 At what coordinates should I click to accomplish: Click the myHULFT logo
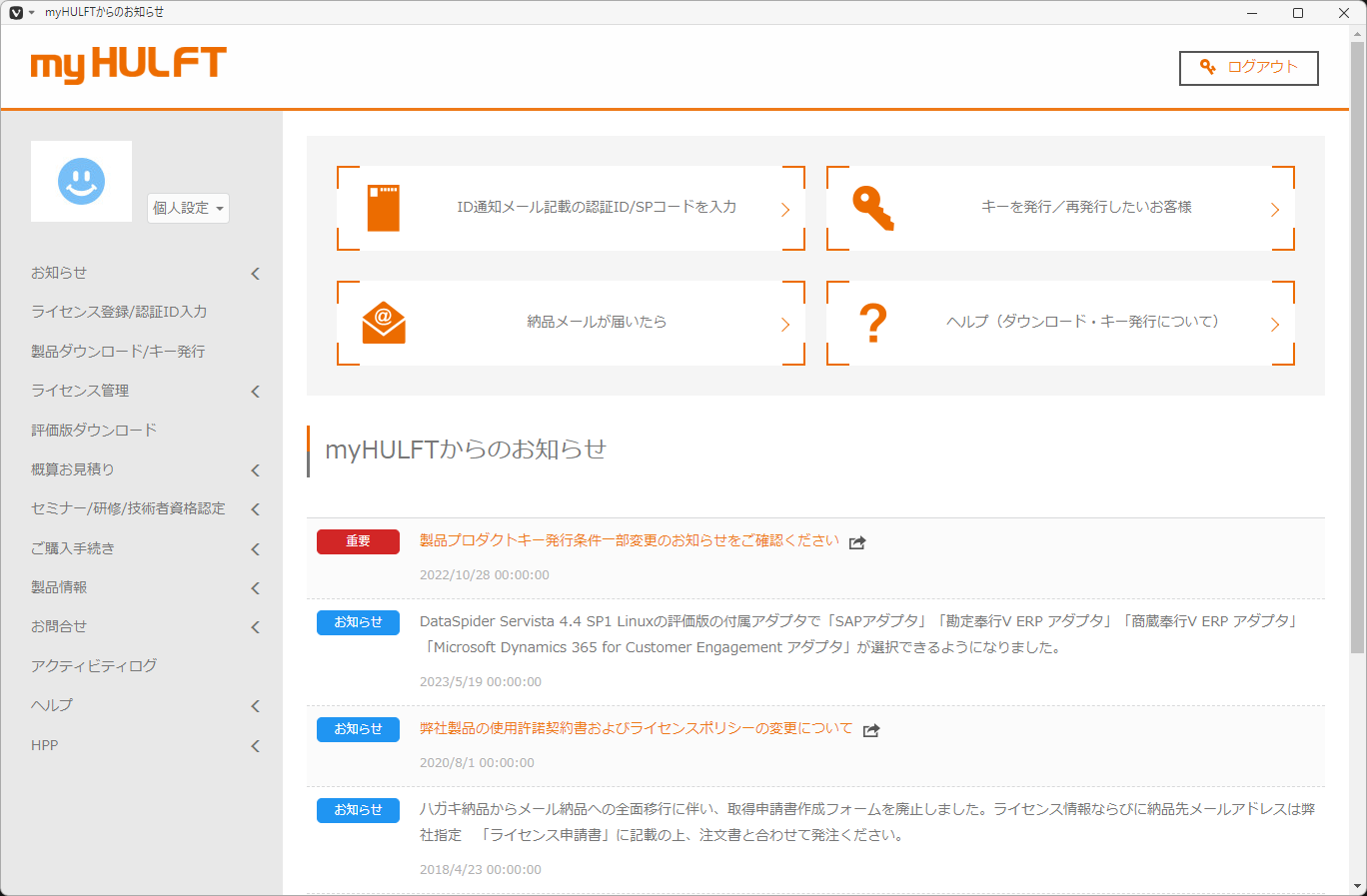(130, 66)
